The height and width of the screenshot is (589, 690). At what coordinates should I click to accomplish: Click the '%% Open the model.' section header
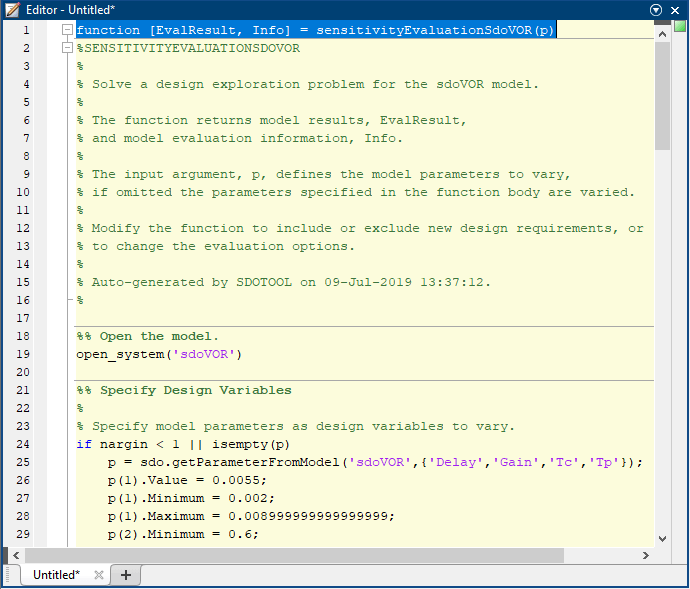(147, 336)
